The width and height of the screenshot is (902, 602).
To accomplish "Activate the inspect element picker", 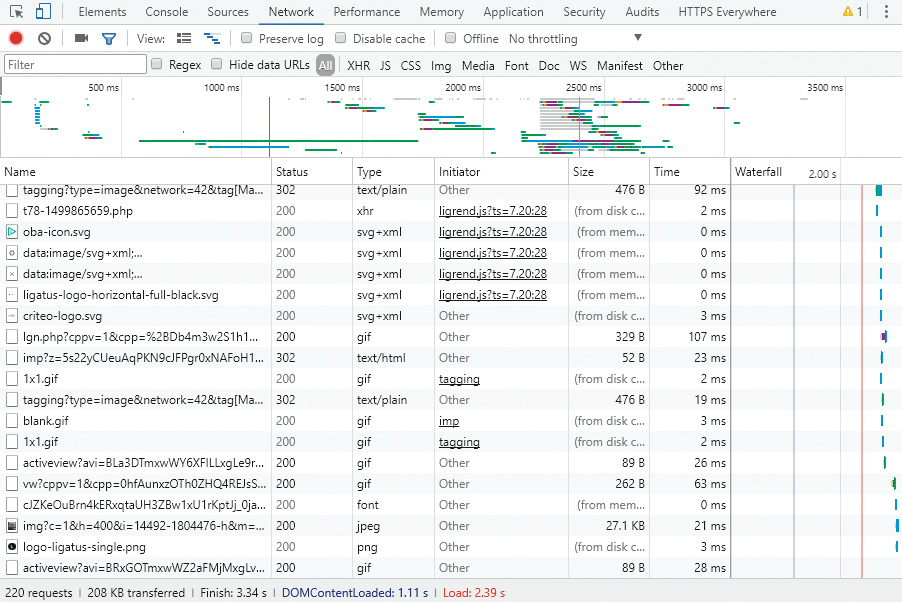I will 17,12.
